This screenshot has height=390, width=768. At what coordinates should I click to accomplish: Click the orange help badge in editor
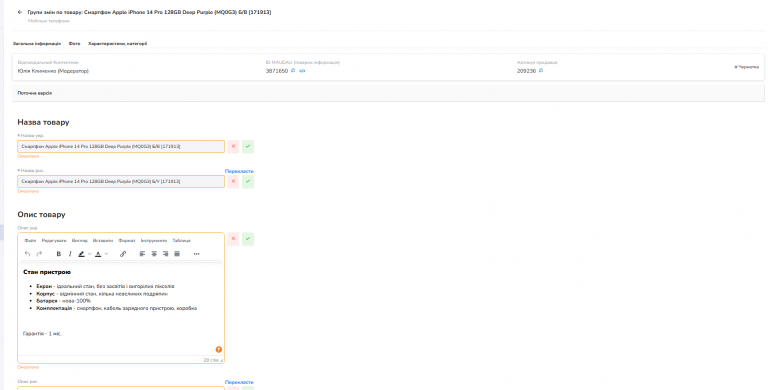[x=218, y=349]
